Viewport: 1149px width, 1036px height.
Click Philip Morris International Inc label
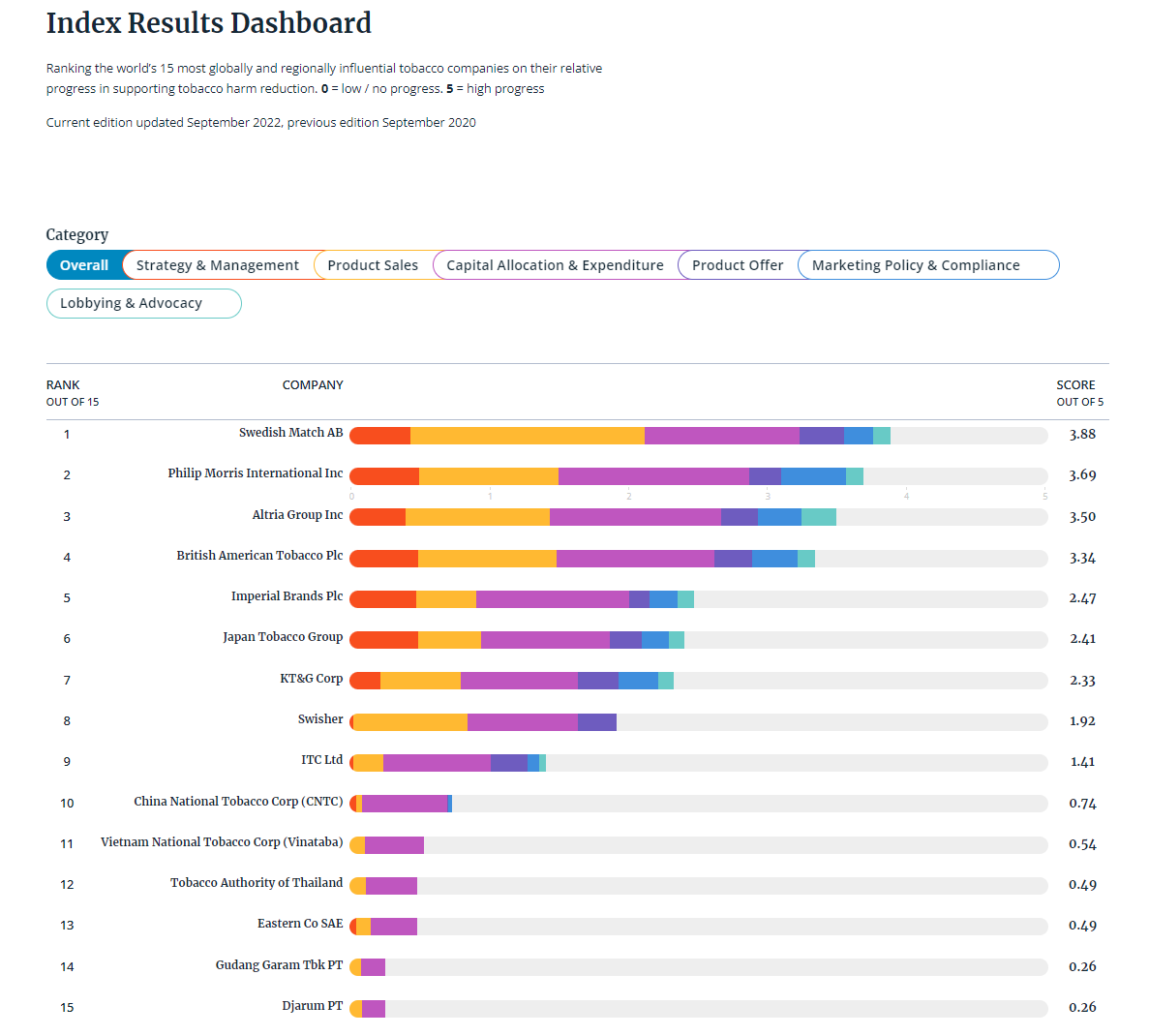coord(255,473)
